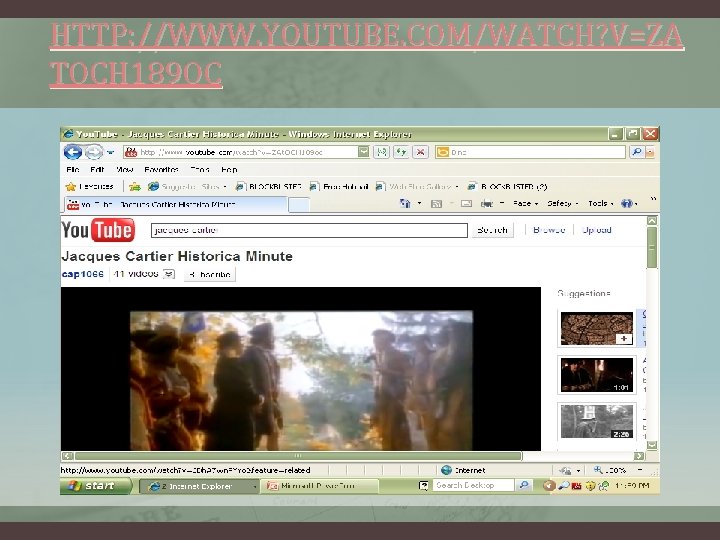
Task: Expand the address bar URL dropdown
Action: tap(363, 152)
